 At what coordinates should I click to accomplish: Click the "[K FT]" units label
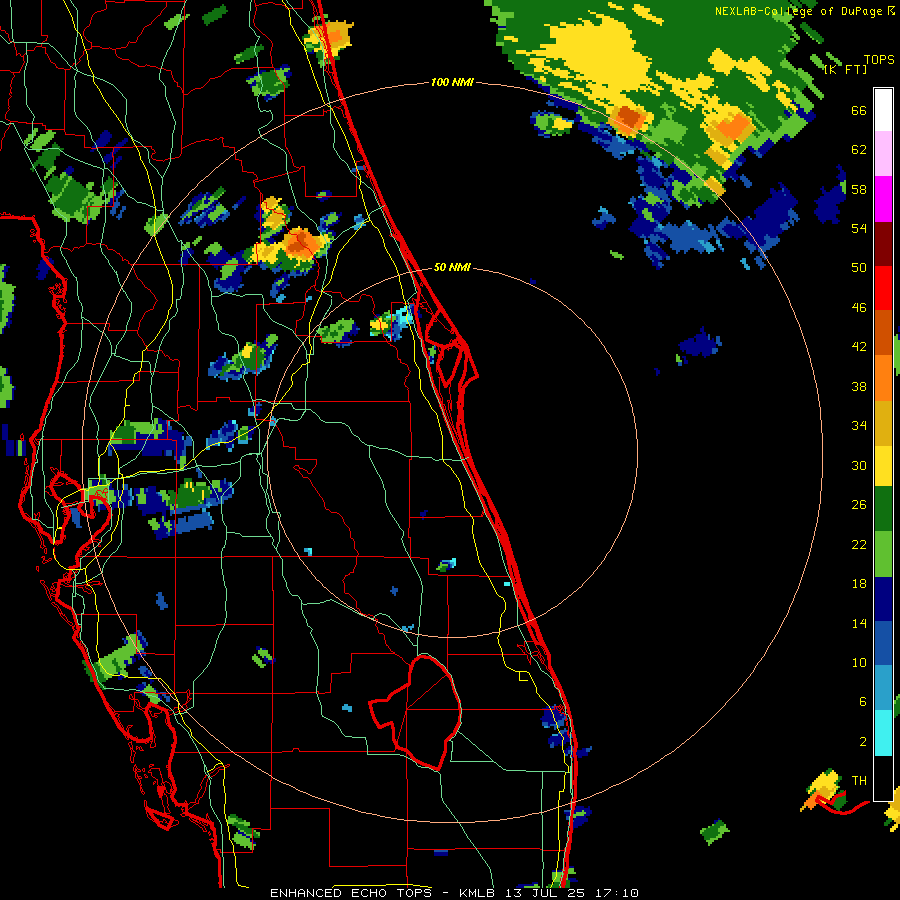tap(845, 69)
